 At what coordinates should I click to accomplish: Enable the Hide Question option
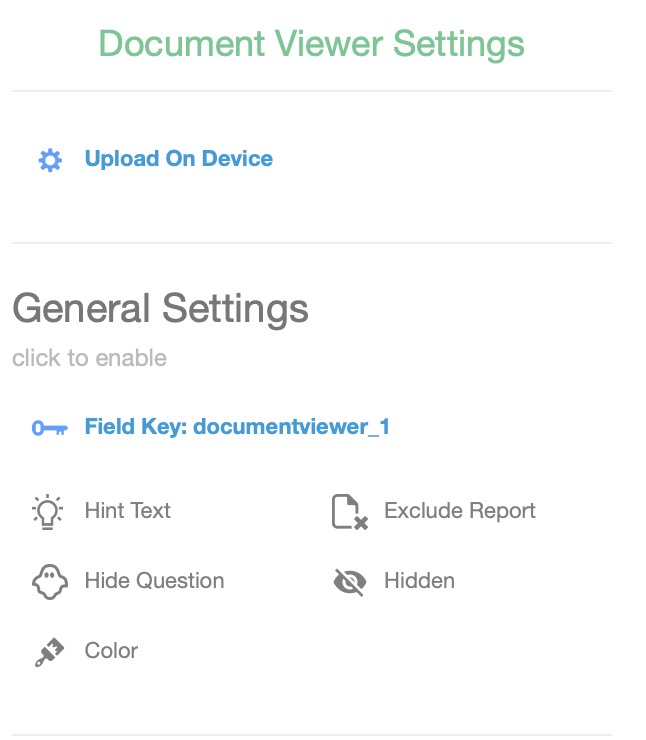tap(154, 581)
